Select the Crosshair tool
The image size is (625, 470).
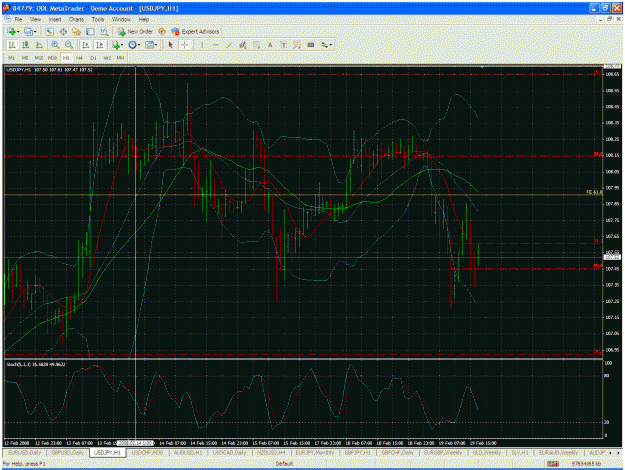(x=185, y=45)
